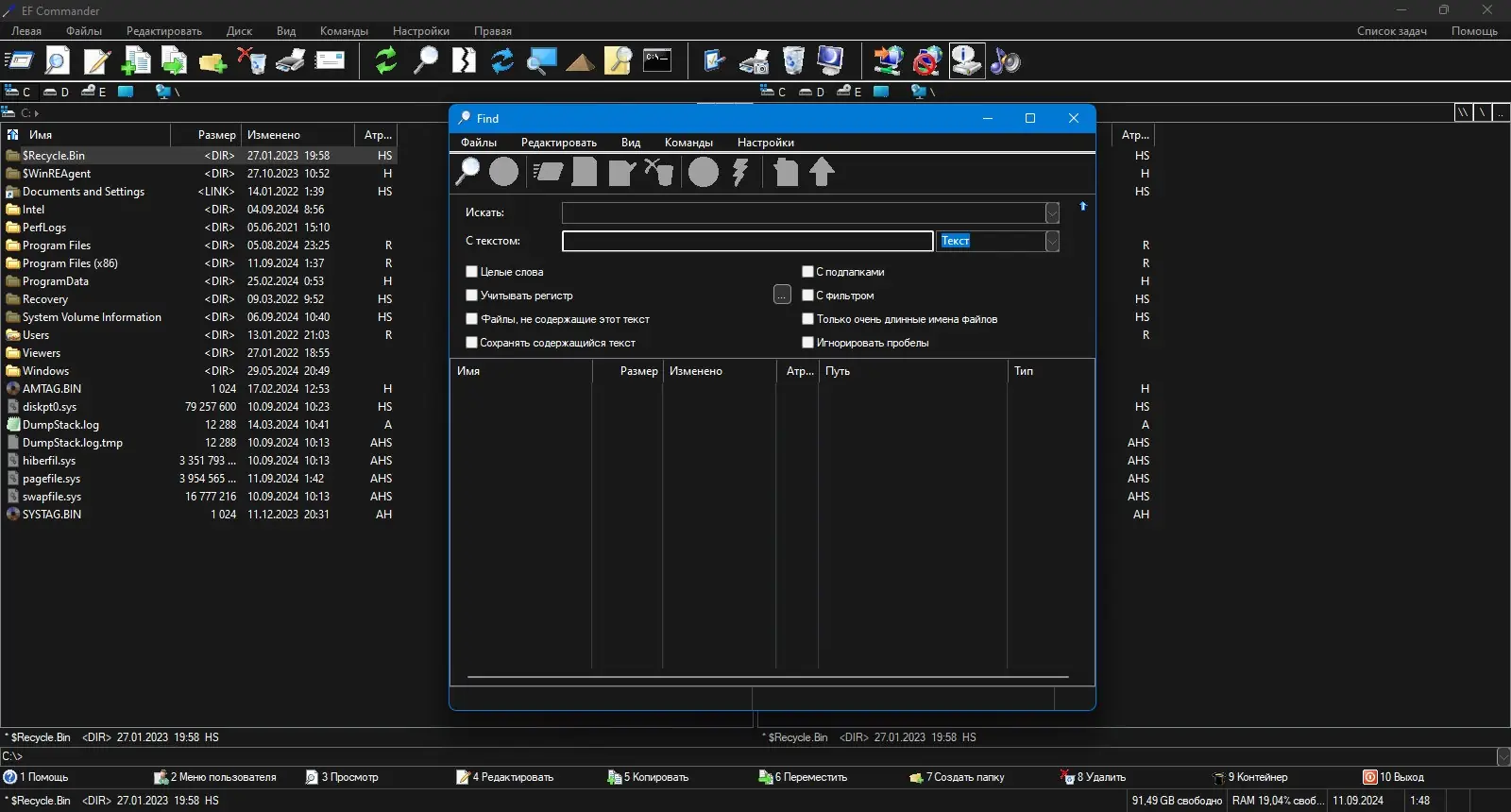Click the lightning bolt icon in Find toolbar

pos(741,172)
